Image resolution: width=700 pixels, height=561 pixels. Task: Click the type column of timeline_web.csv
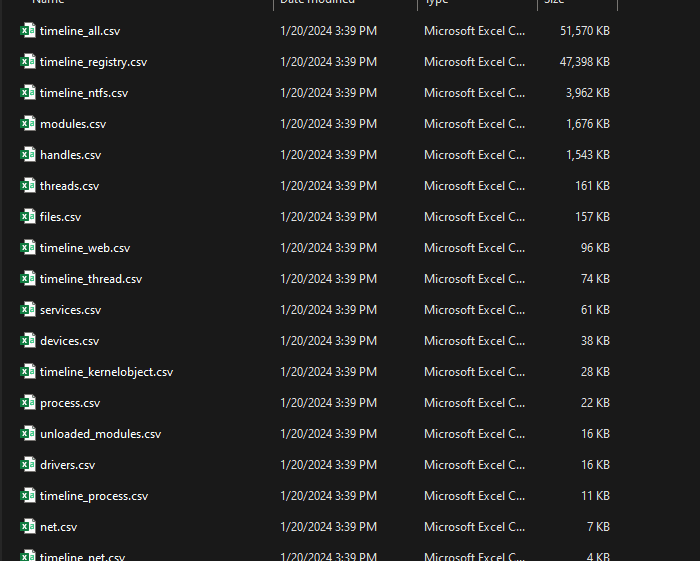(x=475, y=248)
